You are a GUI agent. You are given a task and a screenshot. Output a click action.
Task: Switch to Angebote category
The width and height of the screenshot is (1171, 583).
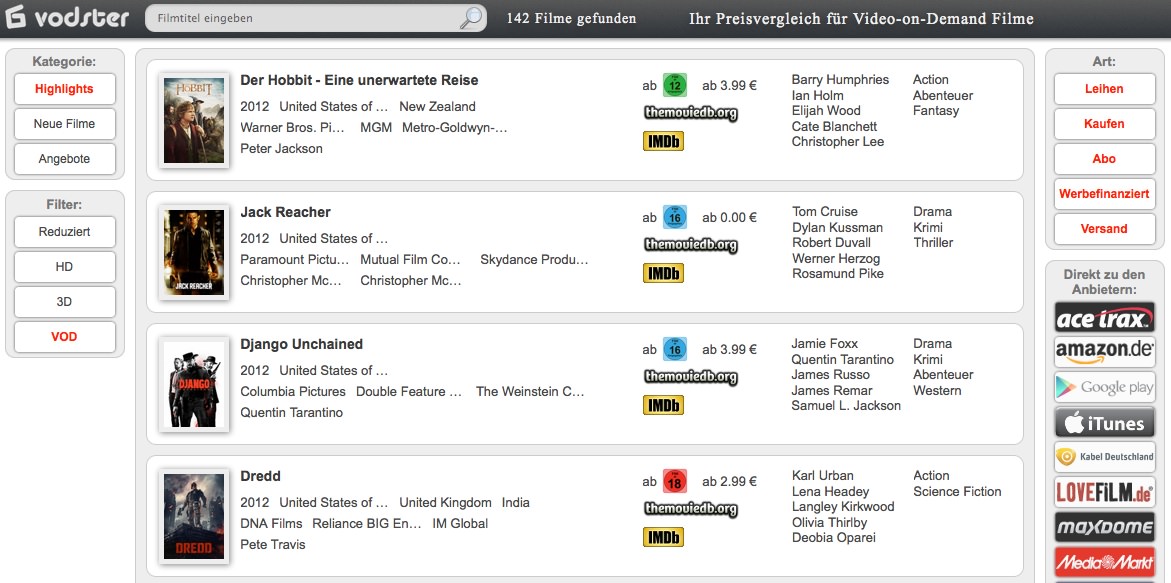64,159
